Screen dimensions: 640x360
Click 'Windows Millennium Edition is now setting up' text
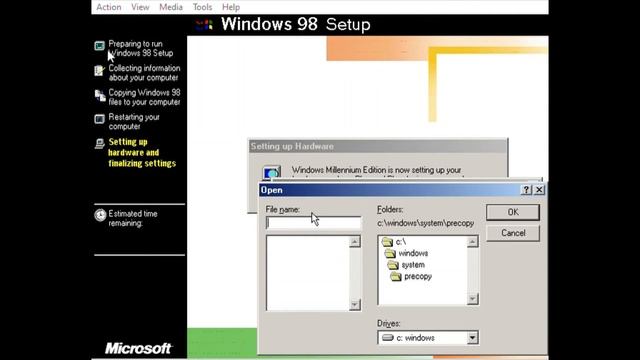(x=376, y=170)
